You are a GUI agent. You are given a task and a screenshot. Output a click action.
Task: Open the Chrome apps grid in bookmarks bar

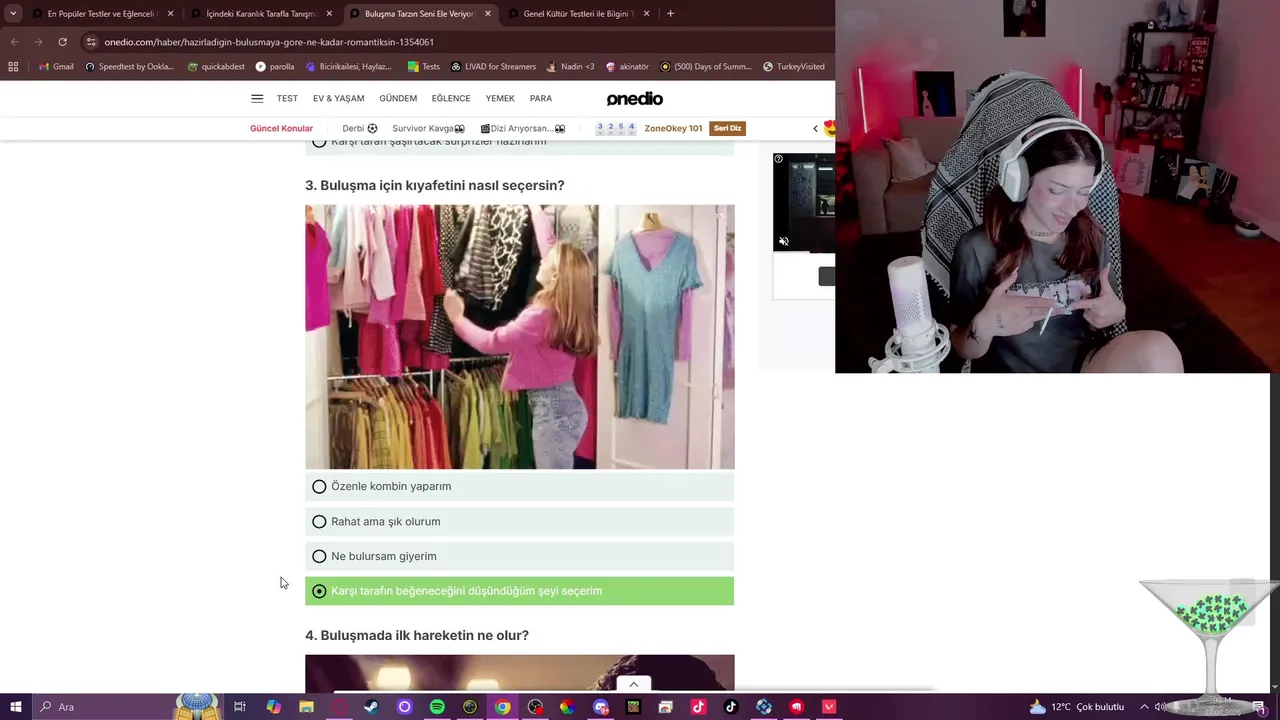13,67
